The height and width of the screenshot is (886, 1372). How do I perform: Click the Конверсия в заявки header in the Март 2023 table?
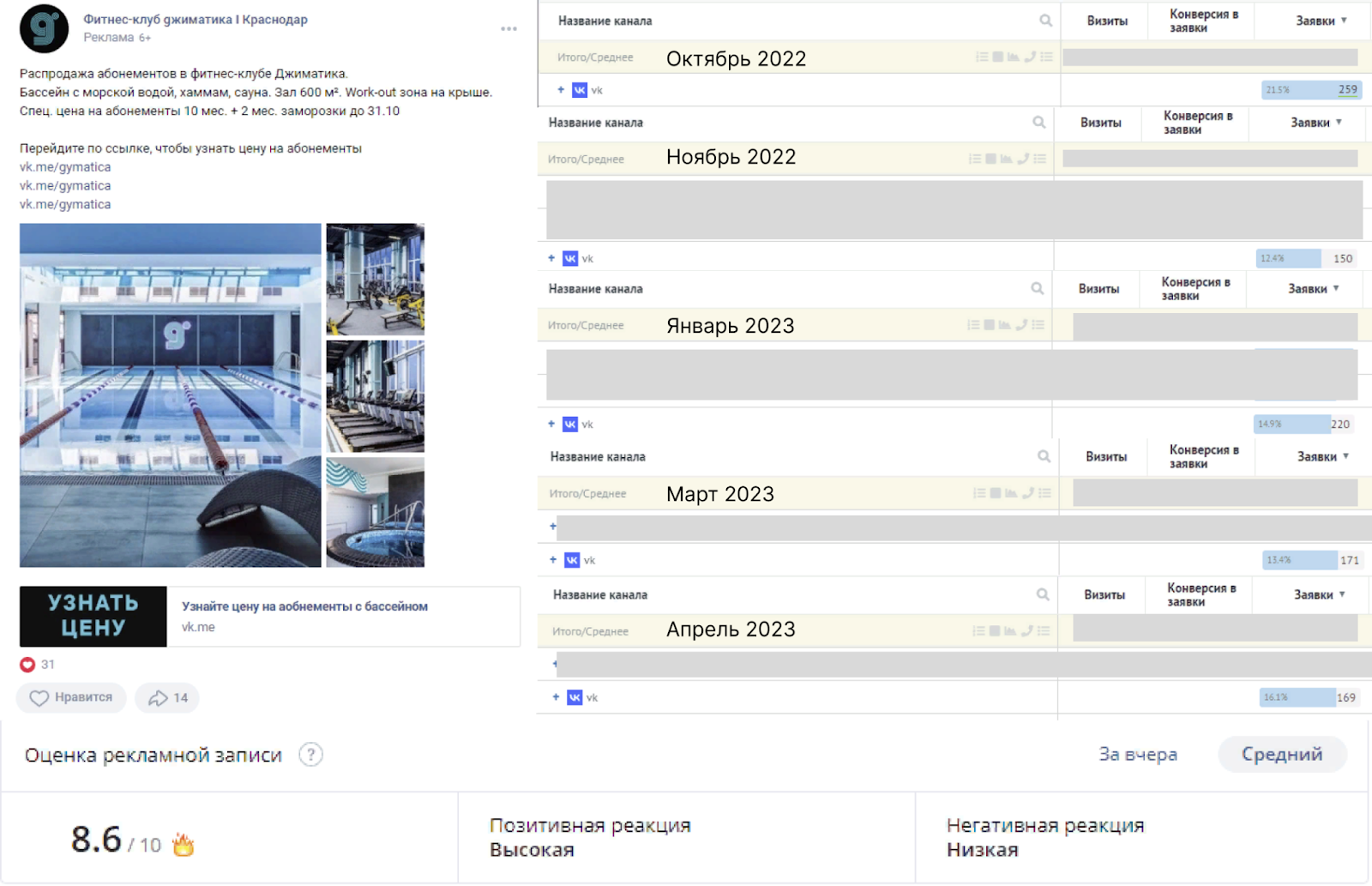[1204, 456]
